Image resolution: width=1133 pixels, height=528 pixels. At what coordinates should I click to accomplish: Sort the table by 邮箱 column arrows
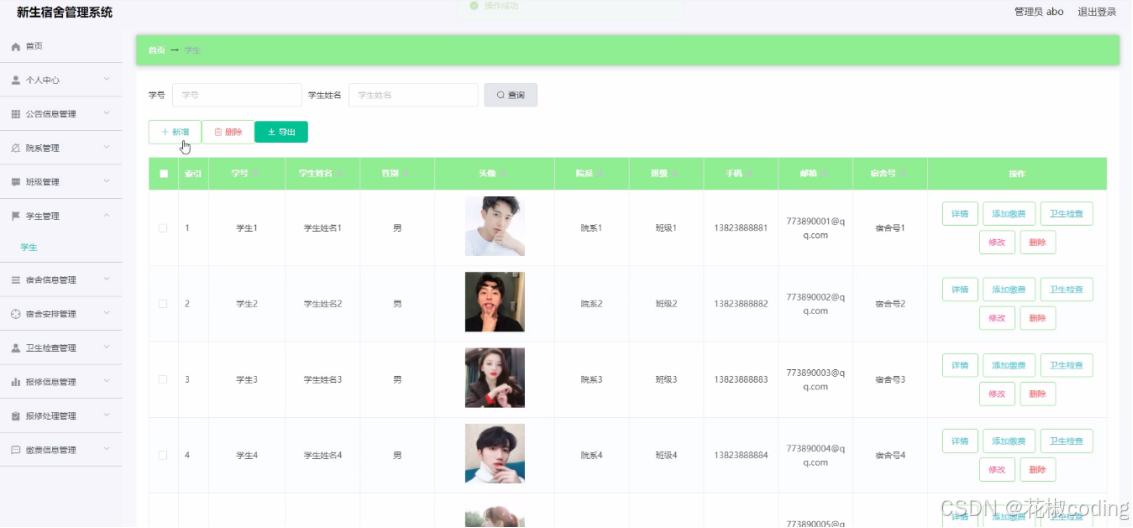[x=824, y=174]
